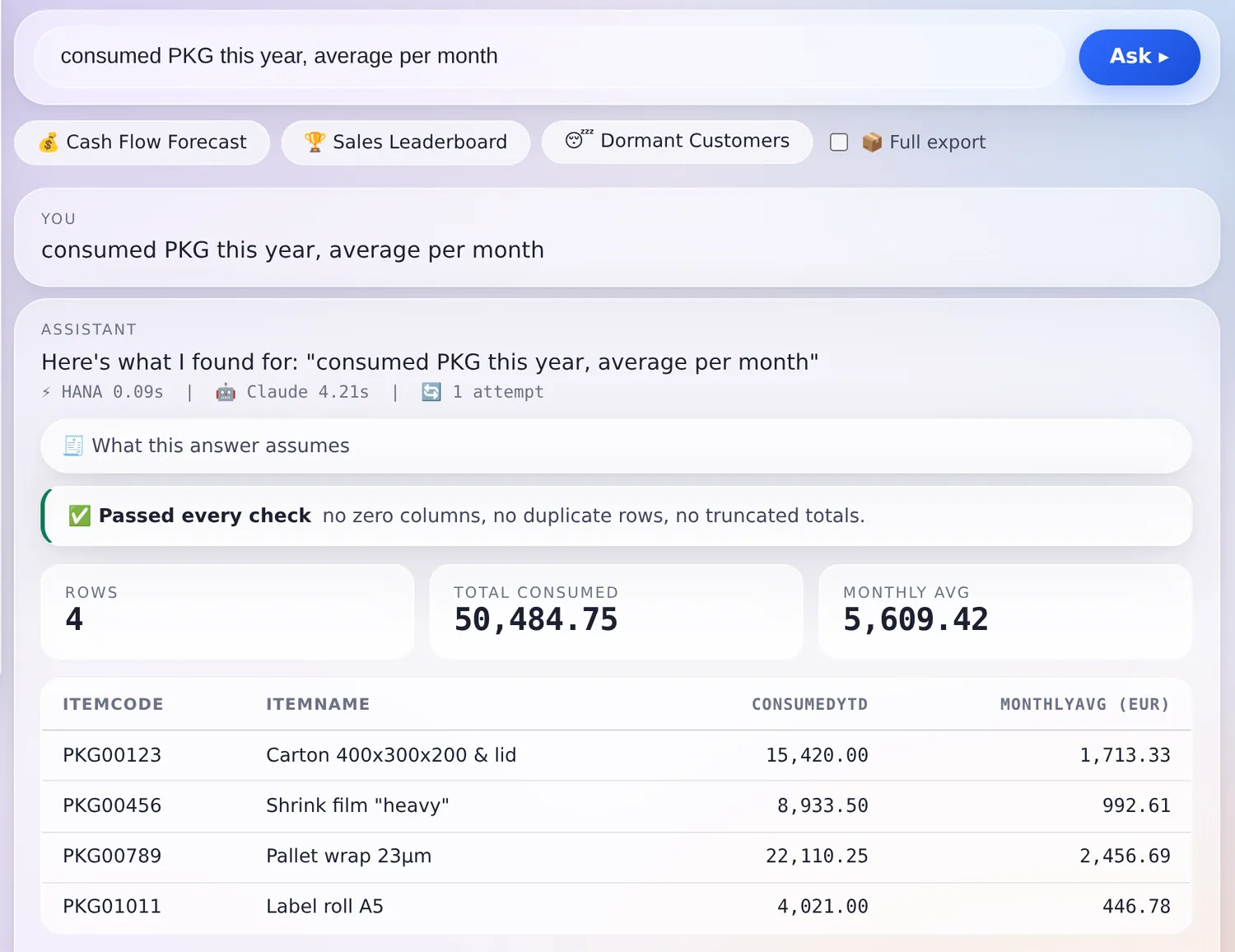Select item code PKG00789
1235x952 pixels.
point(112,856)
